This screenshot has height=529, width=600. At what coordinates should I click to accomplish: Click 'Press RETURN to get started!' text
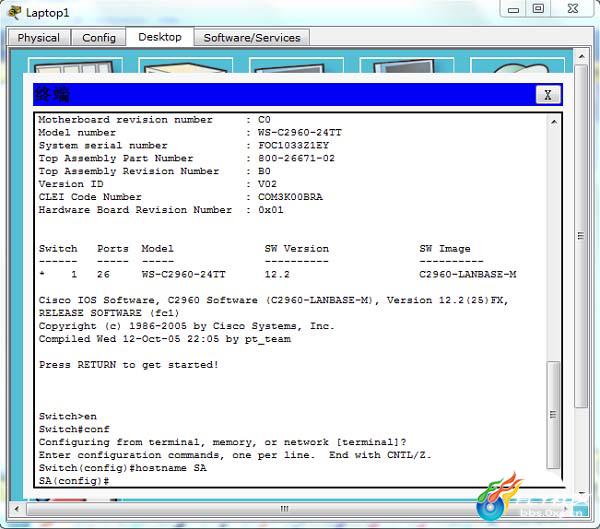129,365
